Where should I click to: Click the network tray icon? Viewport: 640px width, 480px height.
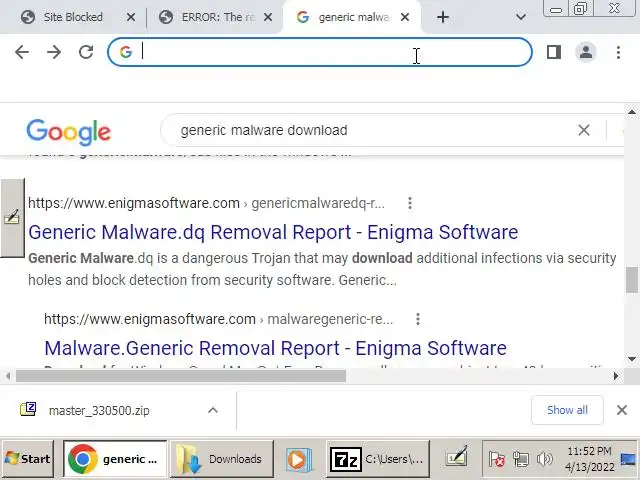521,460
